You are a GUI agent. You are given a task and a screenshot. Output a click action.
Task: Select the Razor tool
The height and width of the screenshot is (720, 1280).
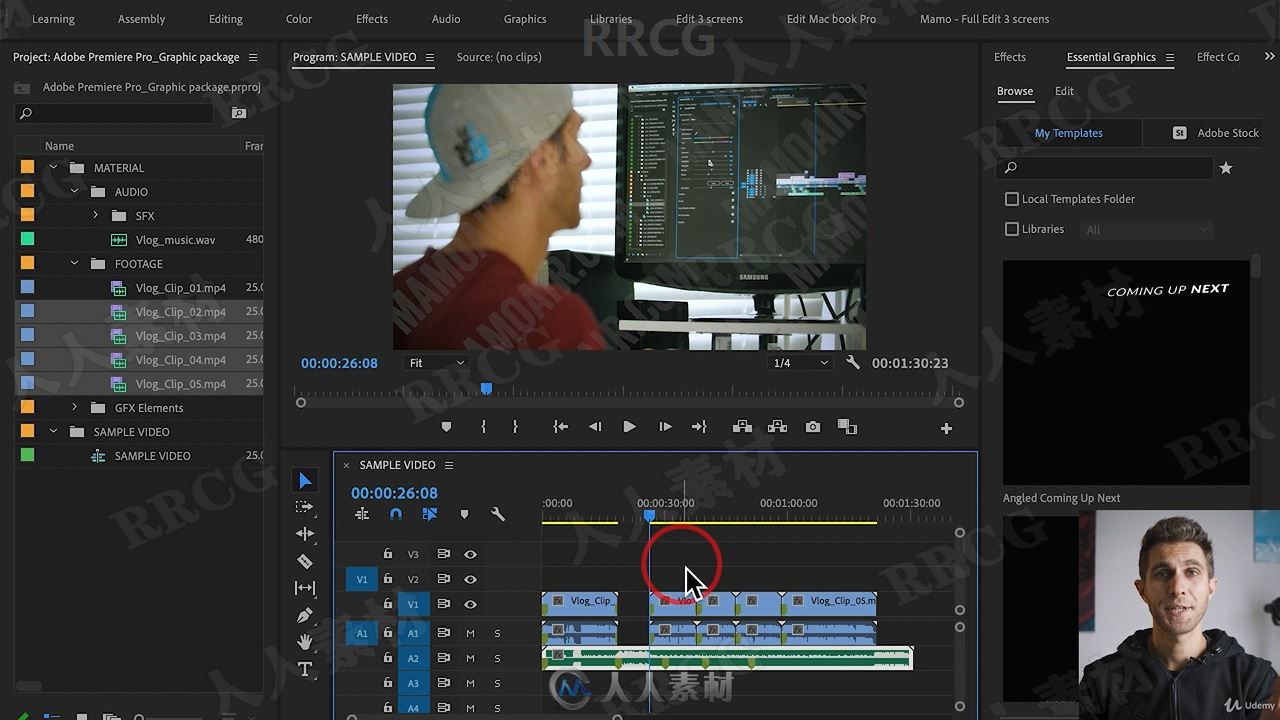(305, 561)
